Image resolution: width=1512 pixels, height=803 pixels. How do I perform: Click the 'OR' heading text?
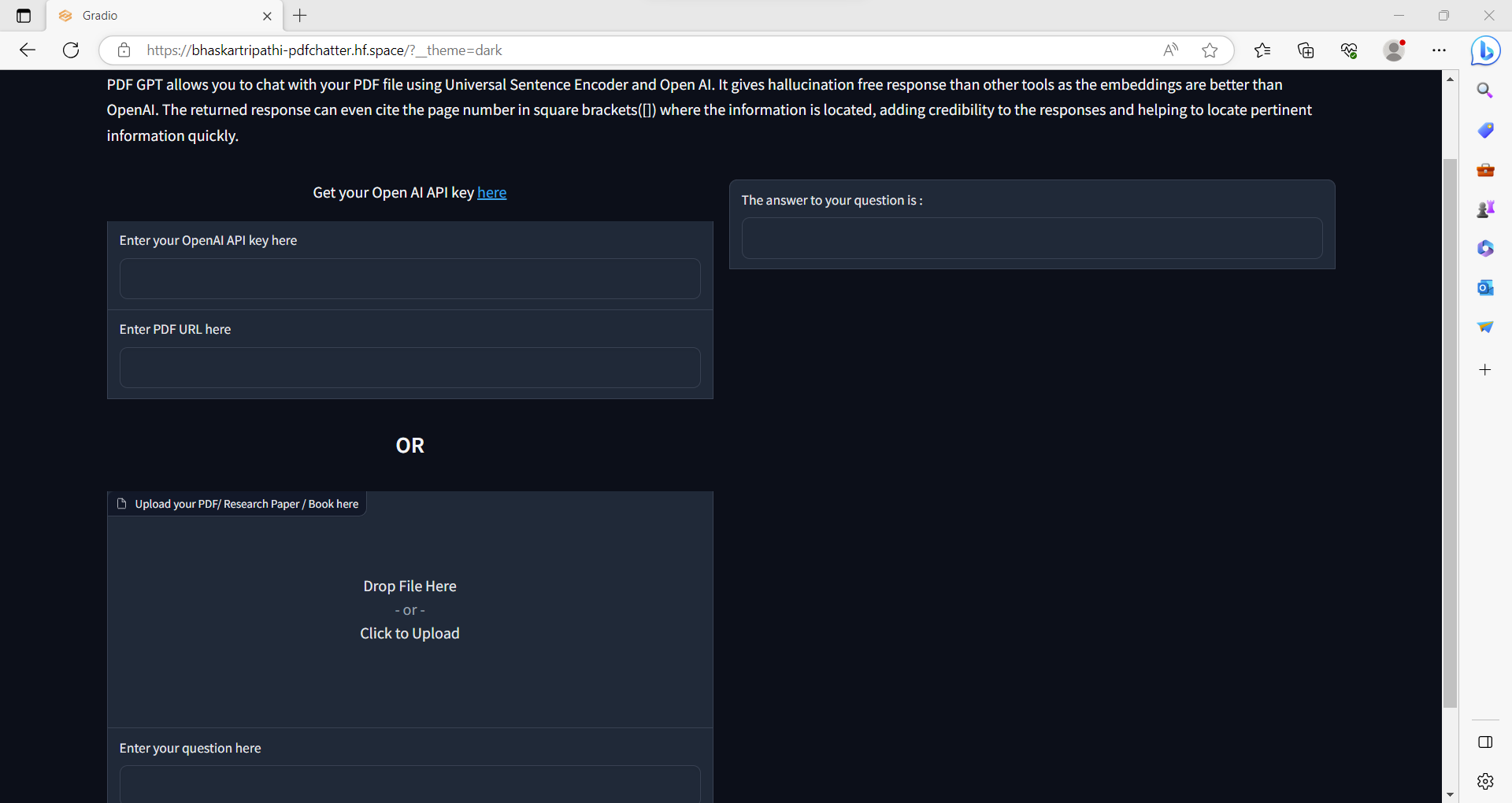point(409,446)
